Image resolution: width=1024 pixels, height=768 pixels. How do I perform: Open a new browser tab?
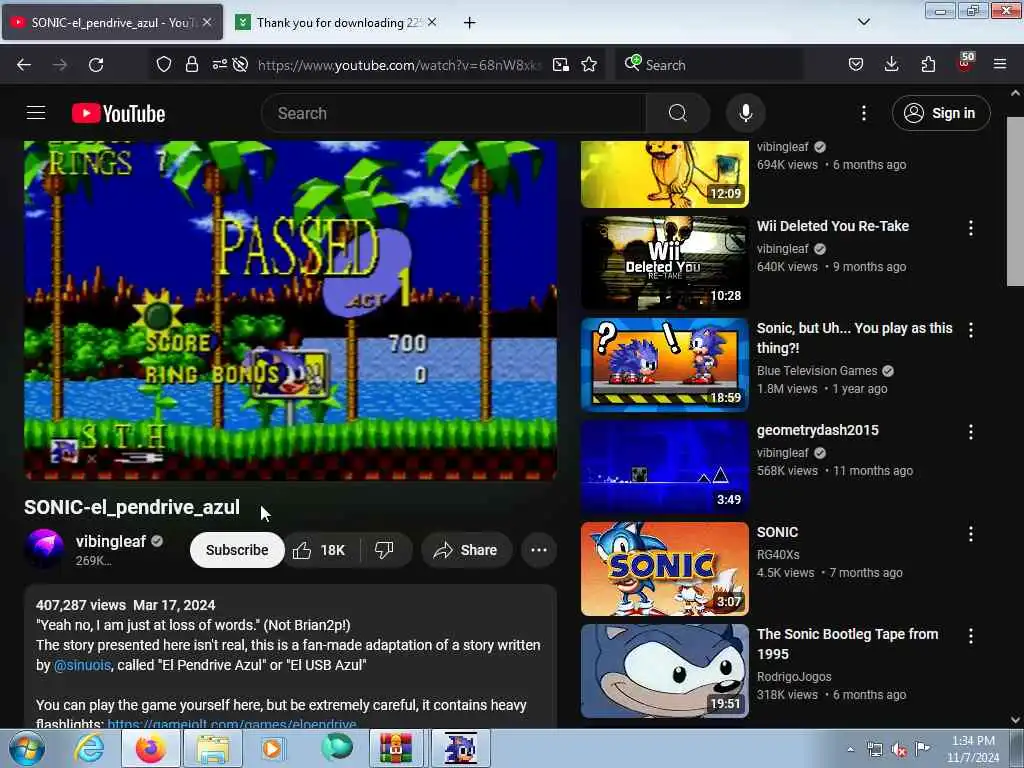pos(469,23)
